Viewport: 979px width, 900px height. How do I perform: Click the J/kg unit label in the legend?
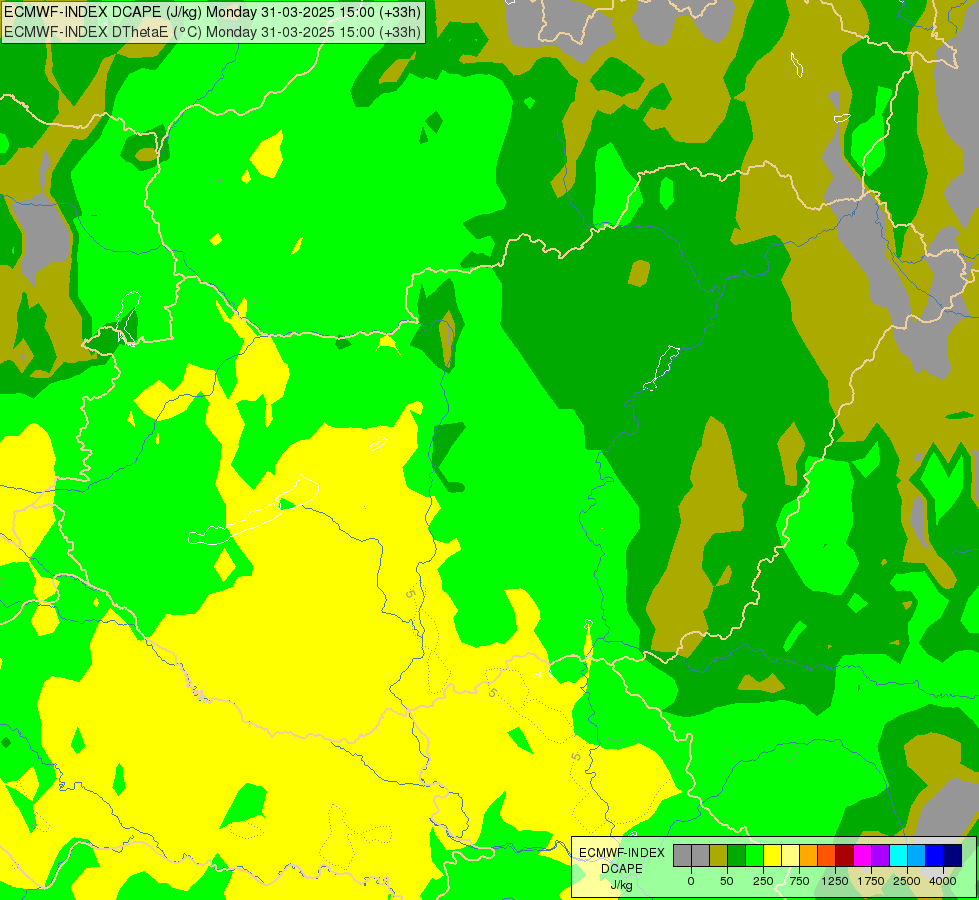click(x=622, y=885)
